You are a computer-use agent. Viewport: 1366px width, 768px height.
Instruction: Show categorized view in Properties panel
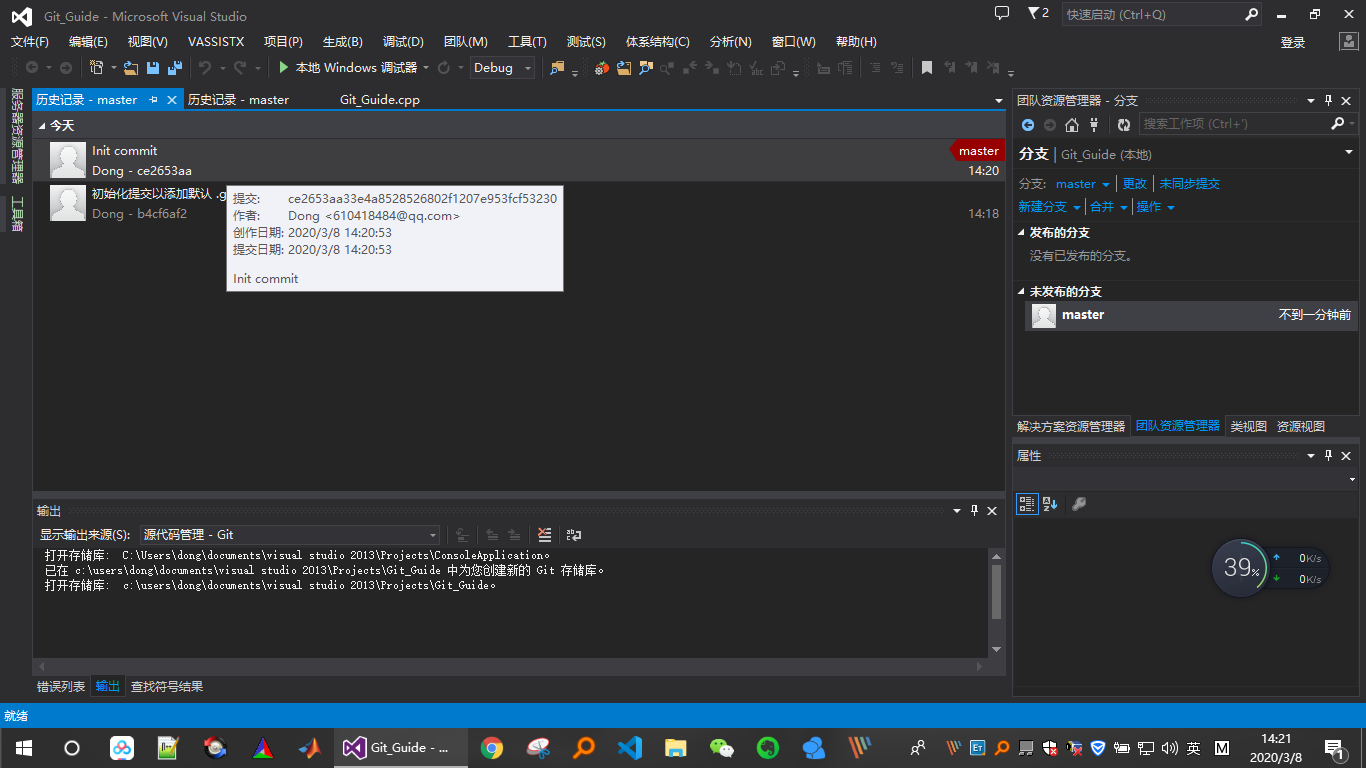tap(1027, 504)
